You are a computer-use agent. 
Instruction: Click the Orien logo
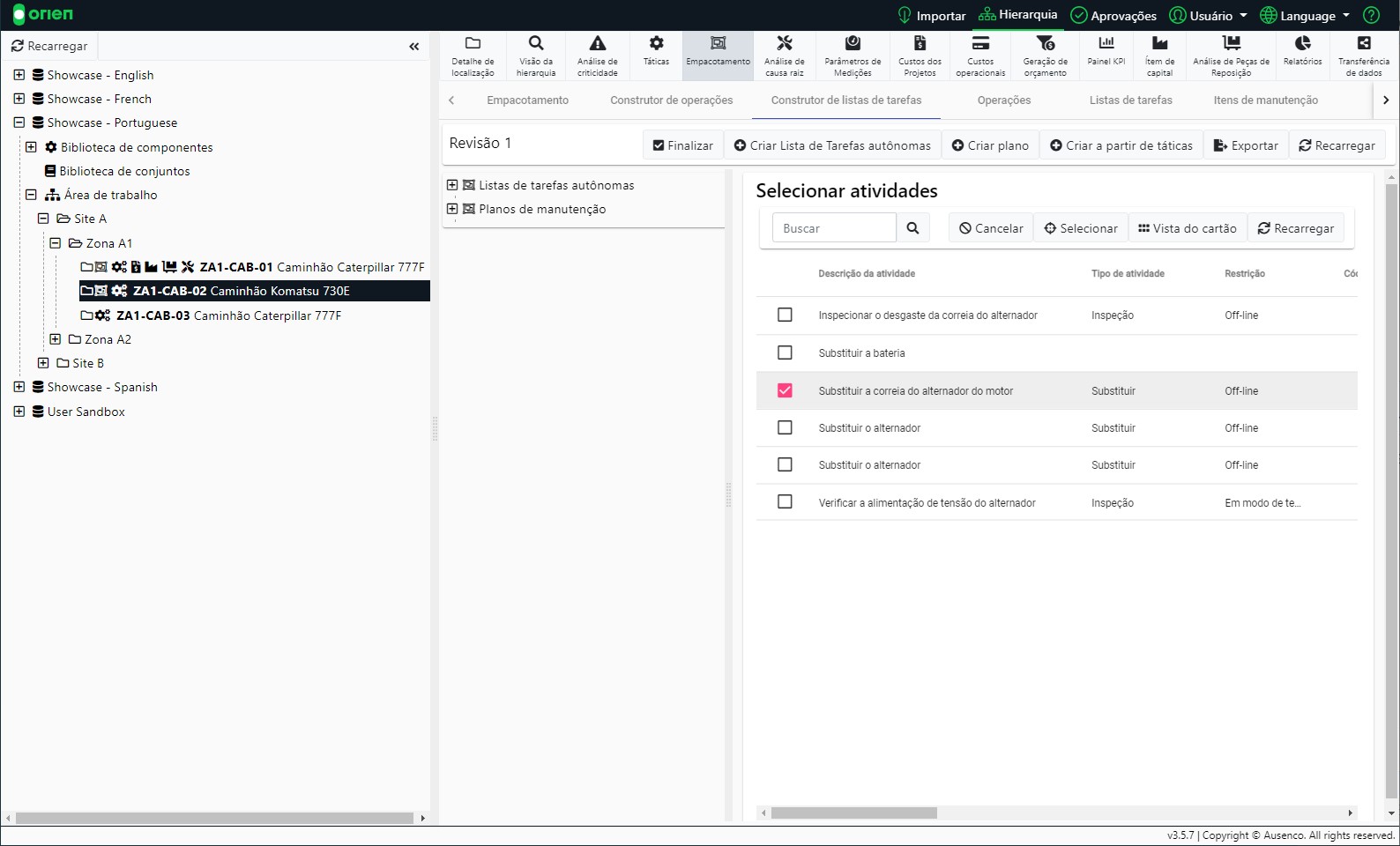43,15
